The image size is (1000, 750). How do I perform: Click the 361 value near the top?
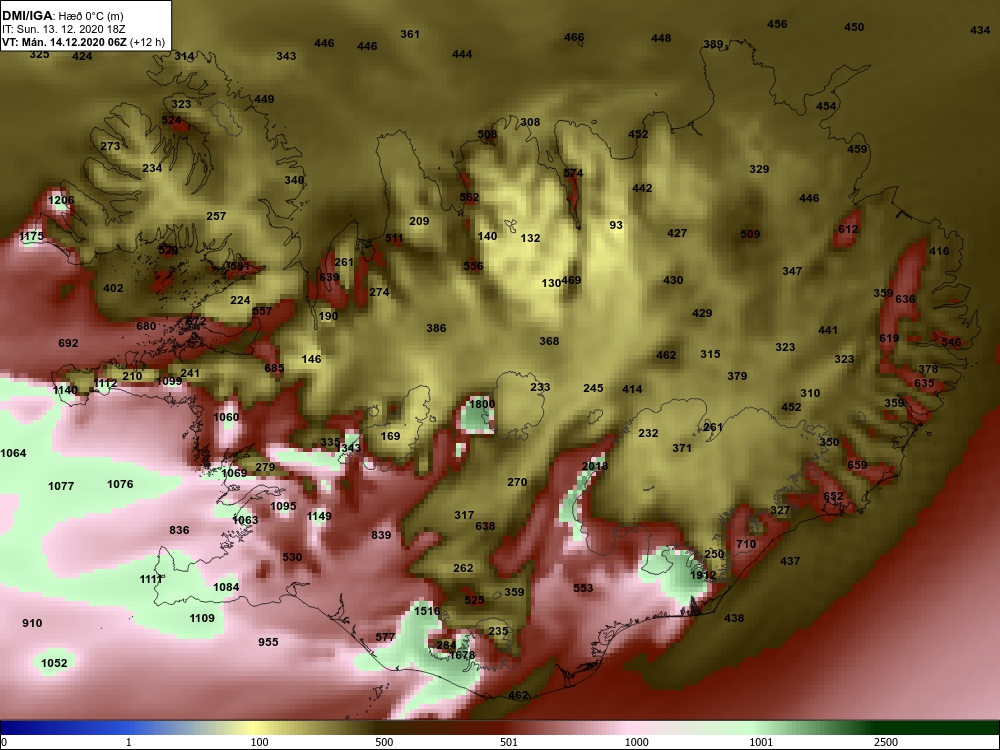pyautogui.click(x=410, y=34)
